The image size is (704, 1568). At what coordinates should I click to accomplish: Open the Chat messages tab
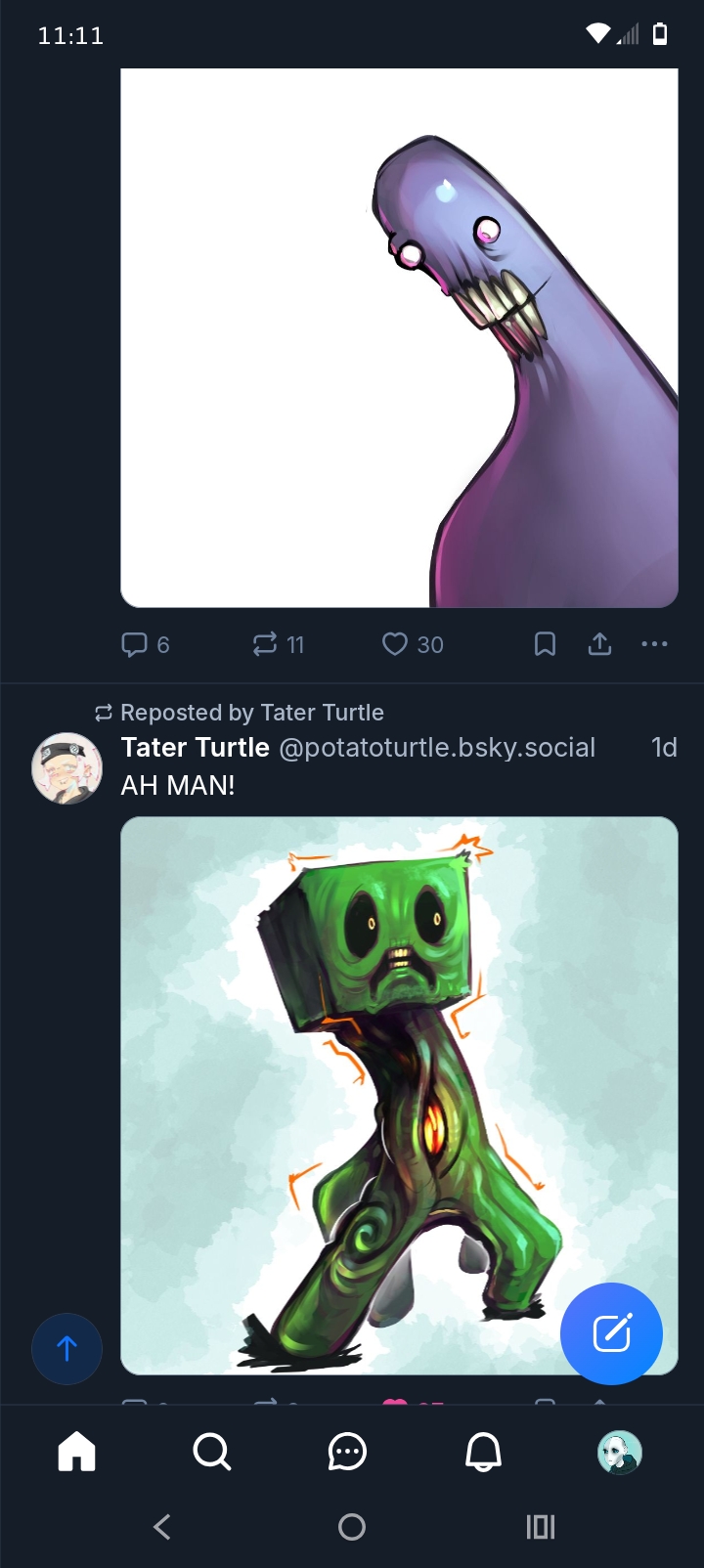click(x=347, y=1452)
